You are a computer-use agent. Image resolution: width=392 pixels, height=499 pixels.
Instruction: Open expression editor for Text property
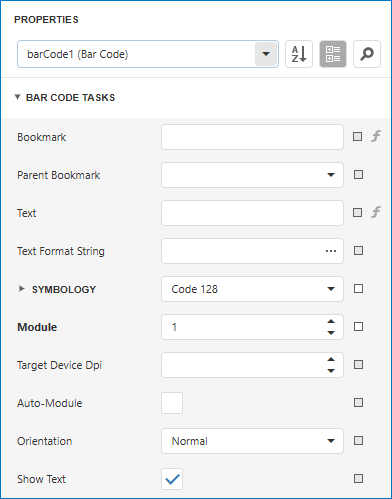point(376,212)
